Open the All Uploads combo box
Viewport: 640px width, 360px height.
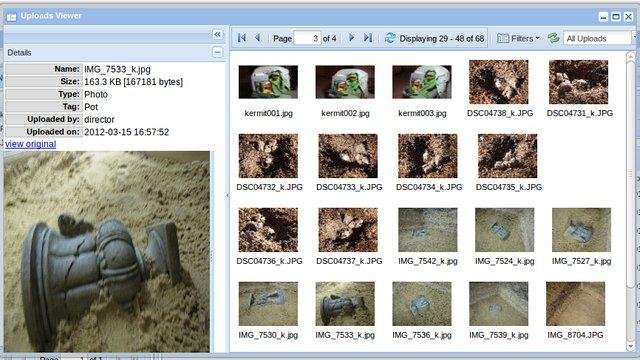(x=598, y=38)
